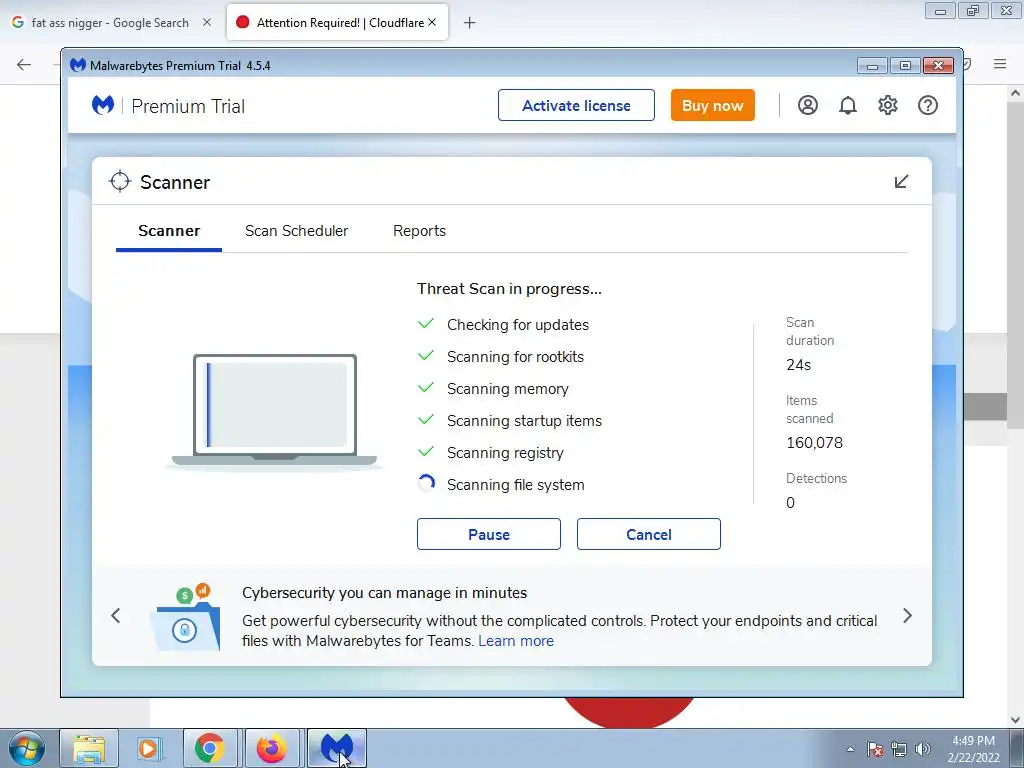The height and width of the screenshot is (768, 1024).
Task: Click the Detections count '0'
Action: (x=790, y=503)
